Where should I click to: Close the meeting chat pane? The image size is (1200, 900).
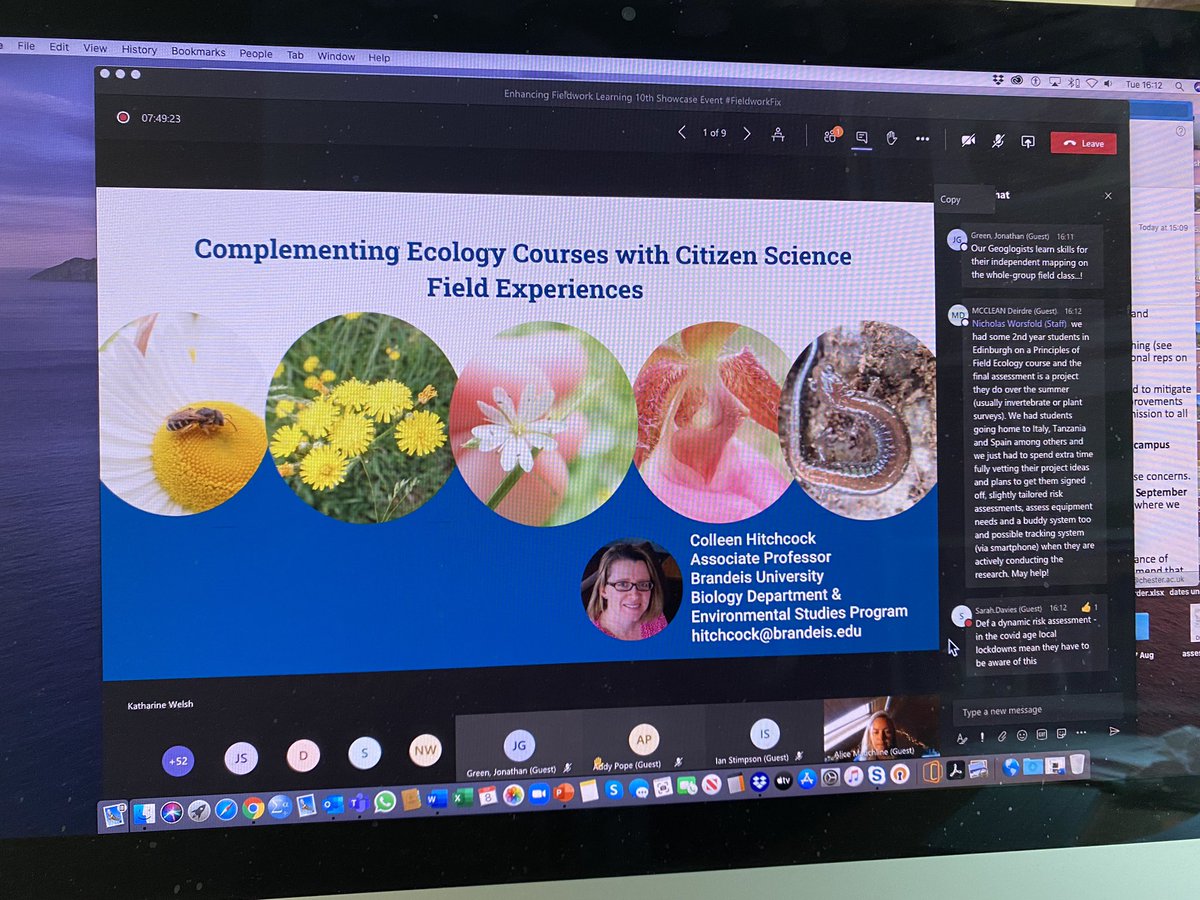coord(1108,196)
